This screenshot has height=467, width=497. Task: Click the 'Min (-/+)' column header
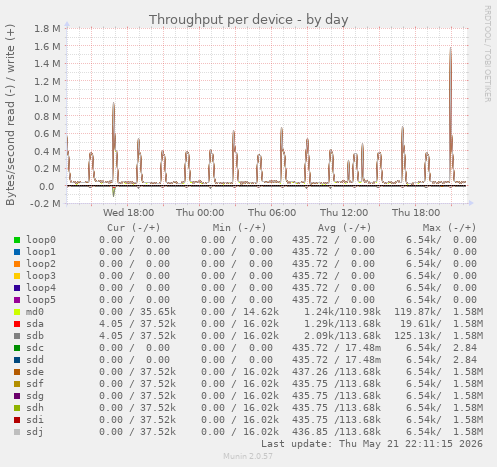(x=239, y=228)
